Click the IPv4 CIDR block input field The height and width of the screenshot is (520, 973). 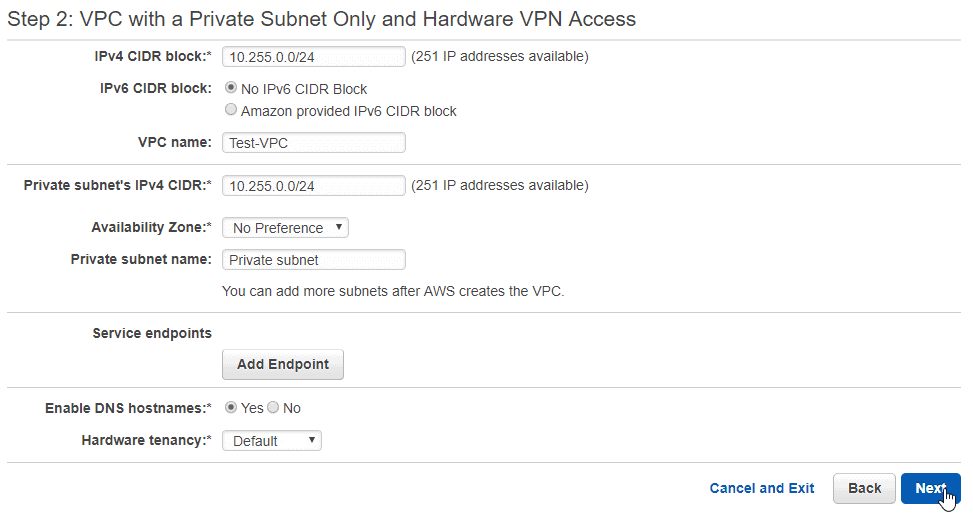(313, 56)
